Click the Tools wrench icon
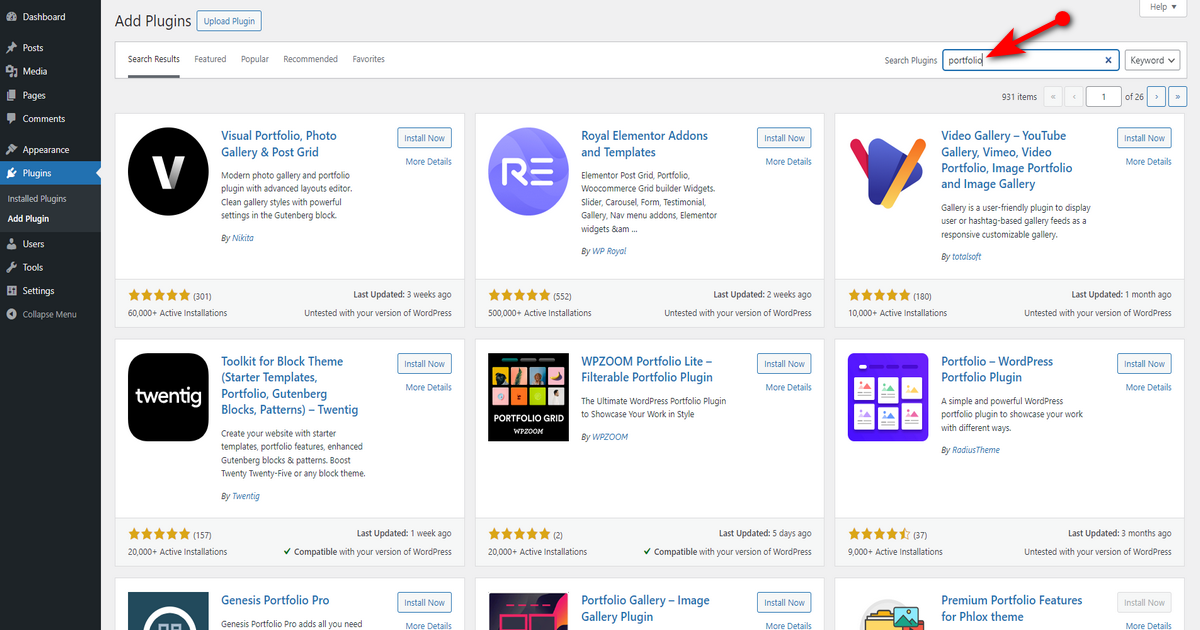 coord(11,267)
